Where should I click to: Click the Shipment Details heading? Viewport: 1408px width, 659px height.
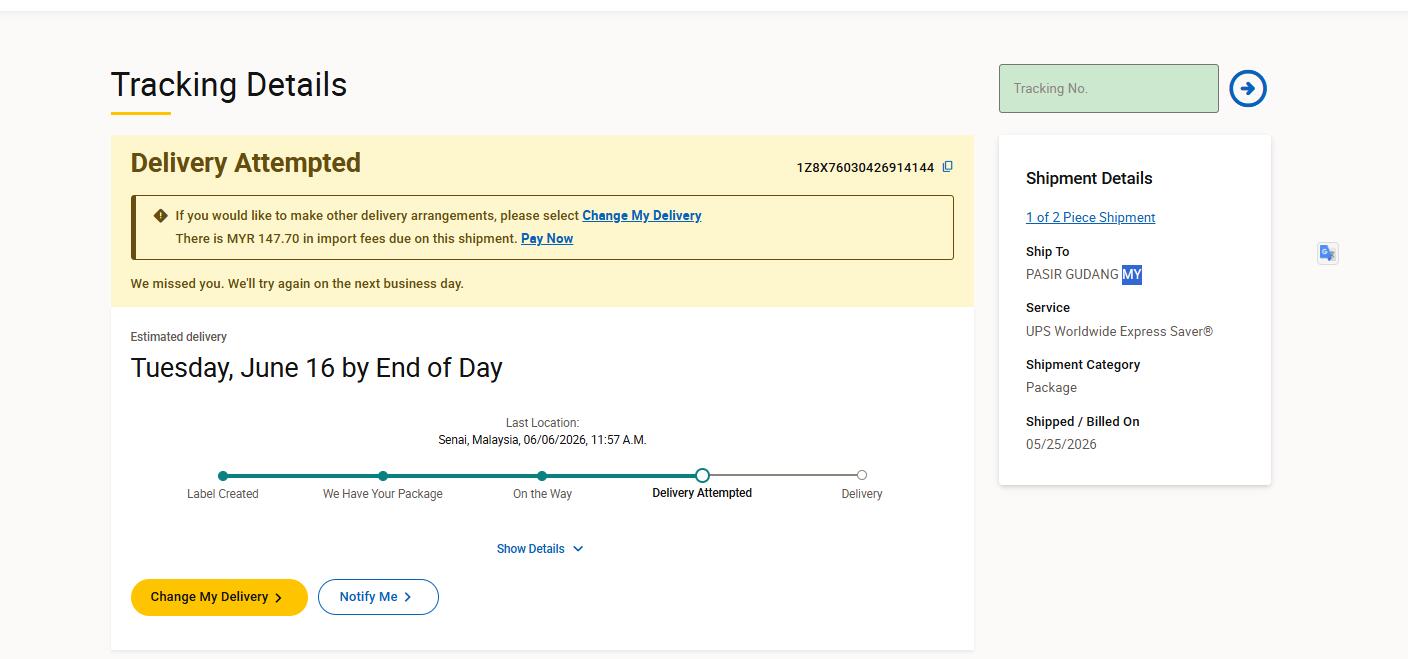pos(1089,178)
